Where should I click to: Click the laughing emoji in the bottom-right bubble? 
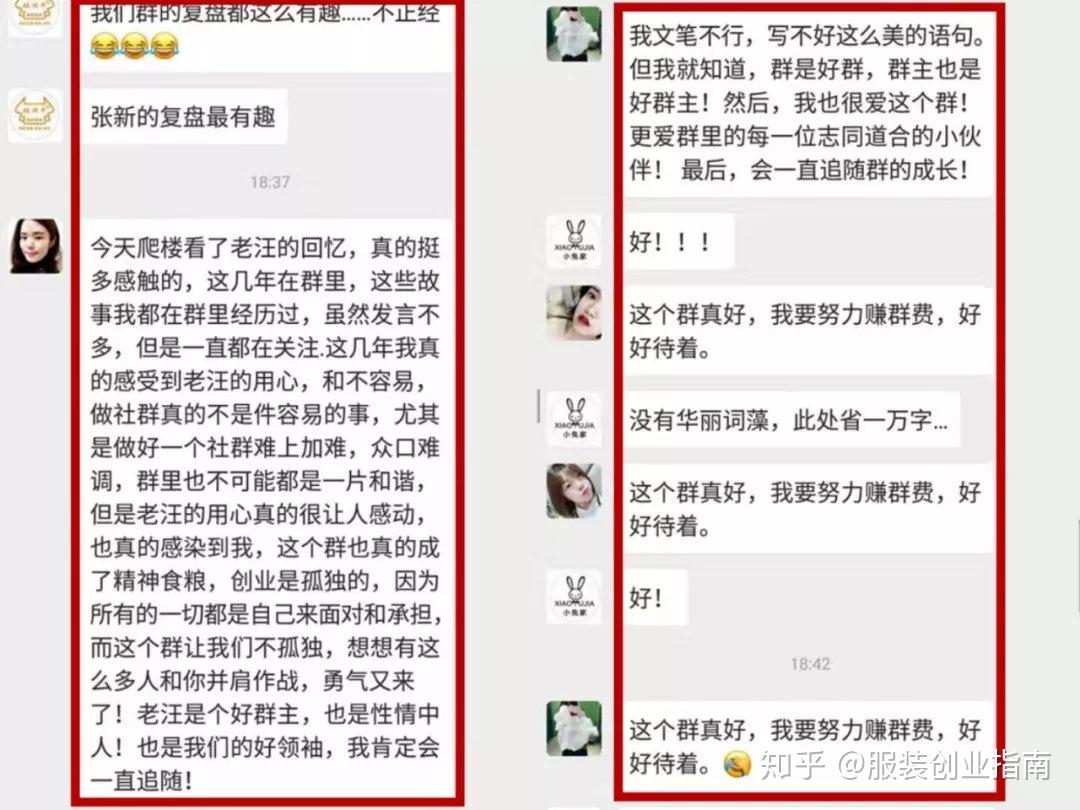point(736,764)
